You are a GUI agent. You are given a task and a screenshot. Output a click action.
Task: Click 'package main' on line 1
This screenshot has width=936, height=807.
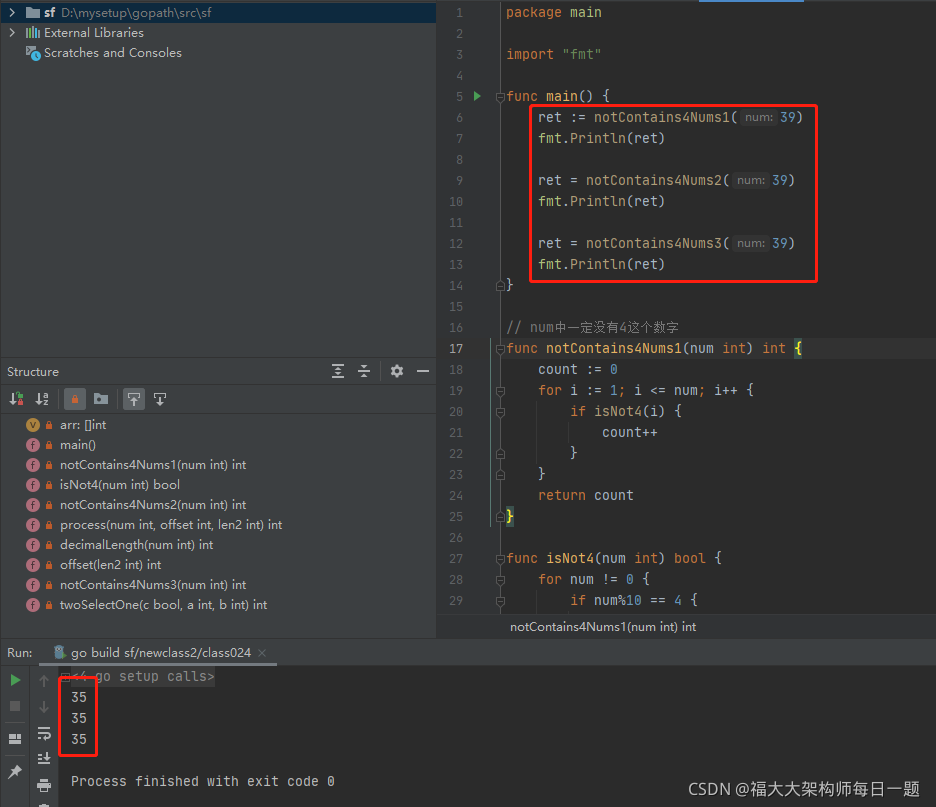click(x=554, y=13)
